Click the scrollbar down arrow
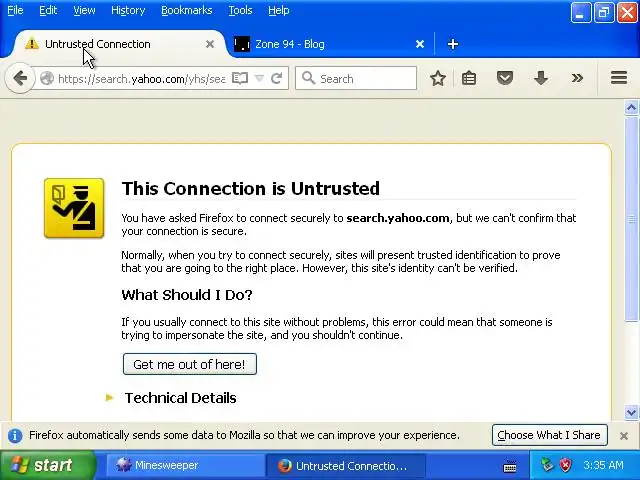The image size is (640, 480). (631, 412)
